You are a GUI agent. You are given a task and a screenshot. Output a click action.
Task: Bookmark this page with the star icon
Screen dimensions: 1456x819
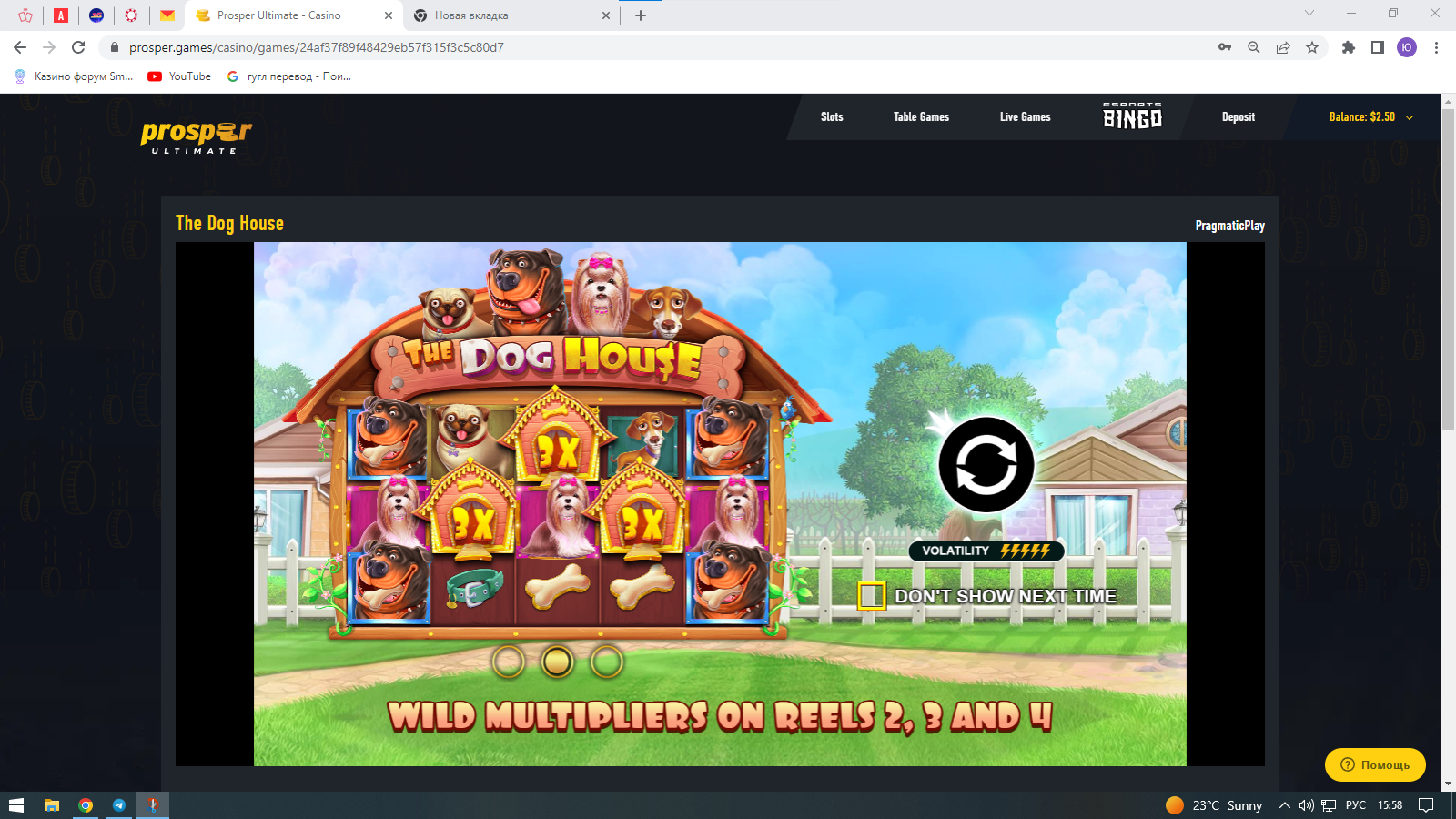click(x=1312, y=47)
